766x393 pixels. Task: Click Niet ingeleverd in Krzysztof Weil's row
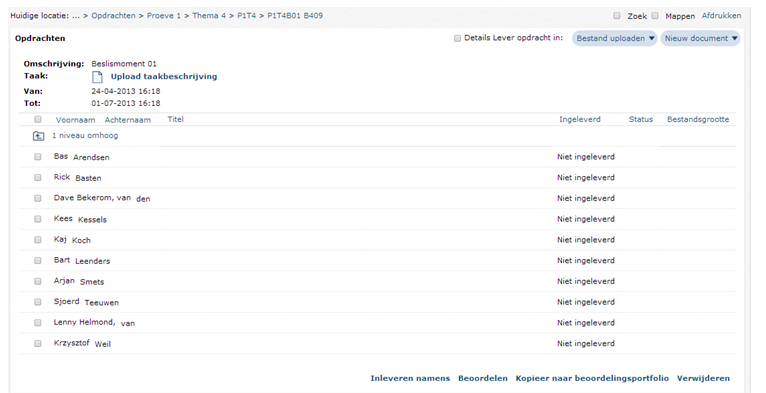[586, 344]
